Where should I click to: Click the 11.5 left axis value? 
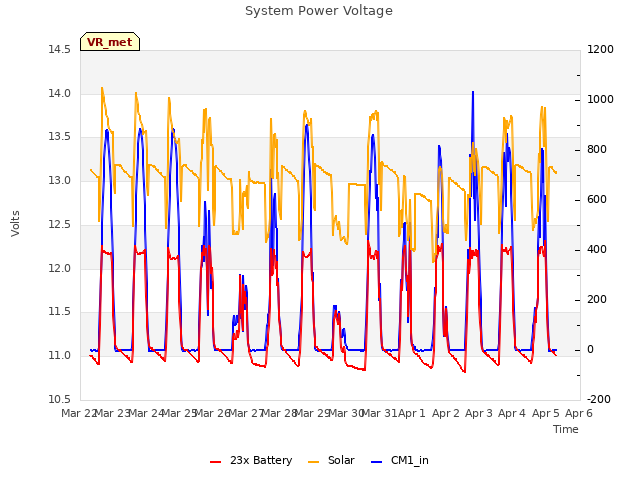tap(60, 312)
